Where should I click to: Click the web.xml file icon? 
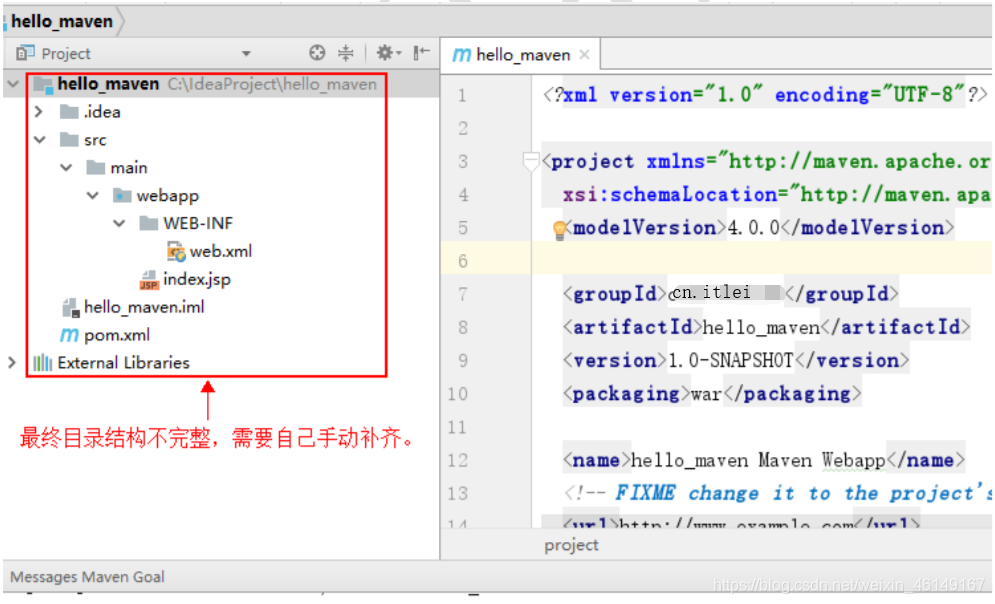tap(176, 251)
